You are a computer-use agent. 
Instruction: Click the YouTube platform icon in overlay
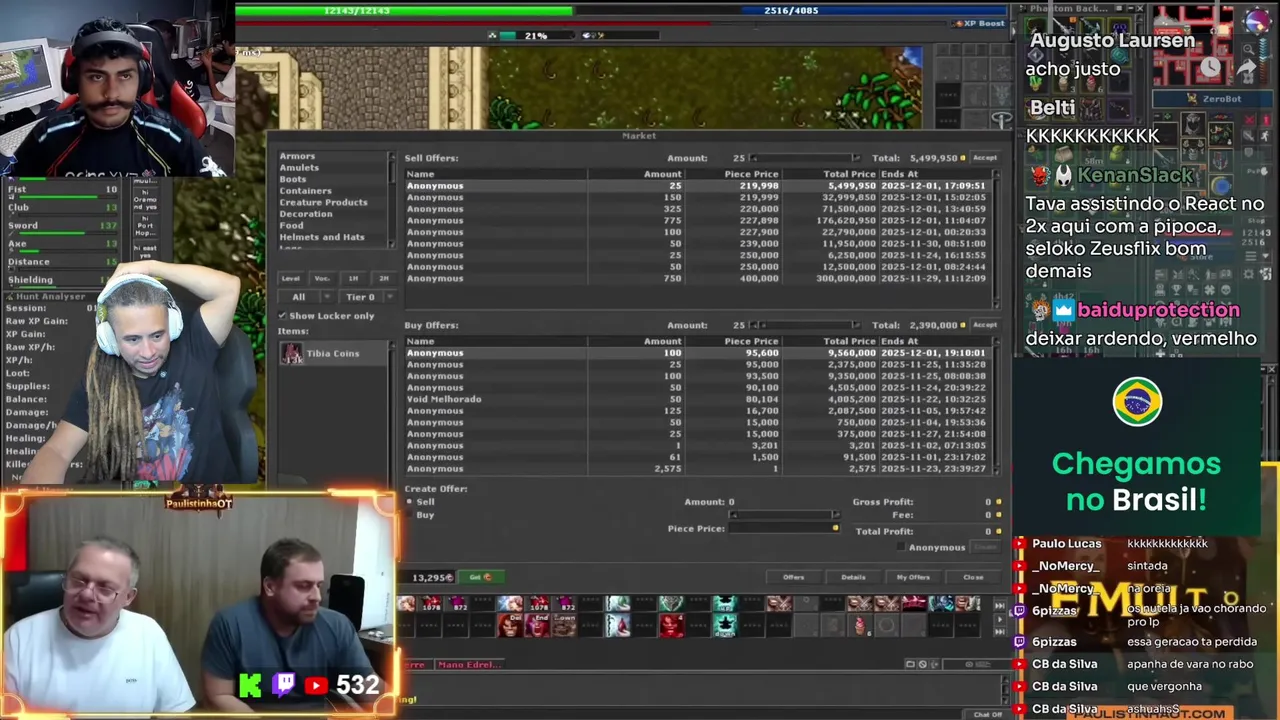coord(316,685)
